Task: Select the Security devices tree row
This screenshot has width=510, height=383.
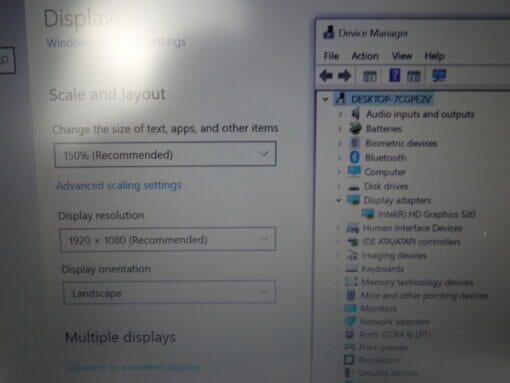Action: click(381, 373)
